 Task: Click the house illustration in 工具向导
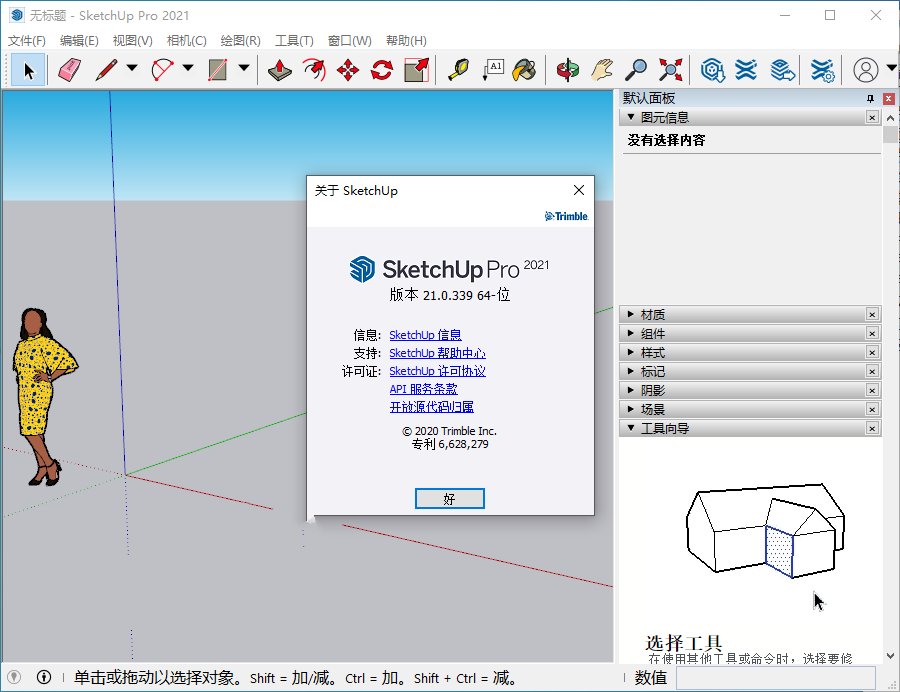click(765, 530)
